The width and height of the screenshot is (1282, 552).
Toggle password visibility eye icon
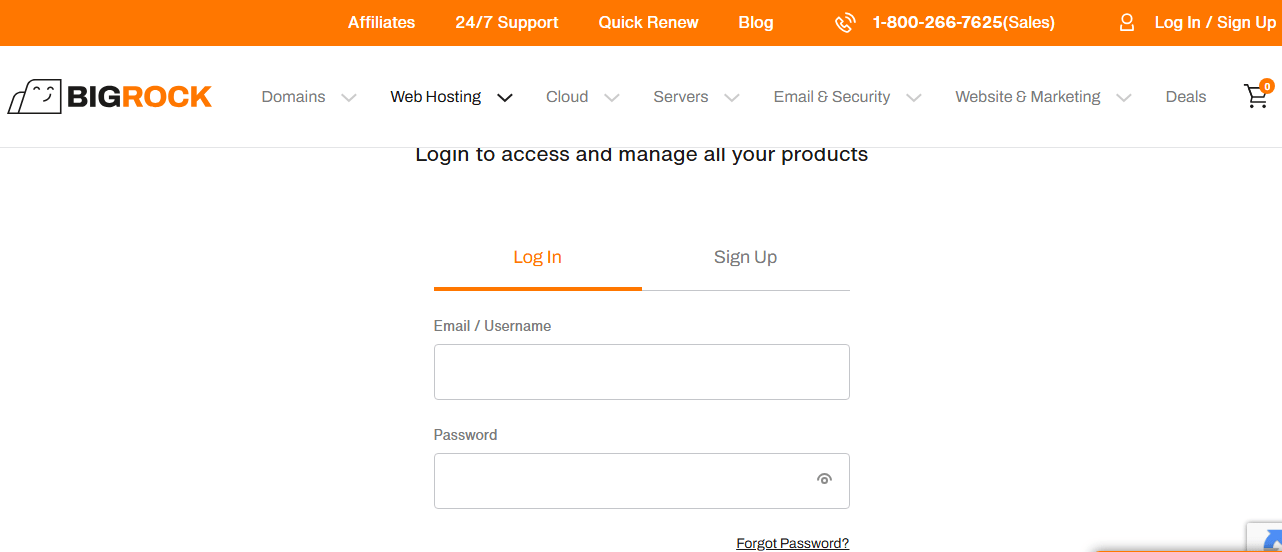point(824,480)
